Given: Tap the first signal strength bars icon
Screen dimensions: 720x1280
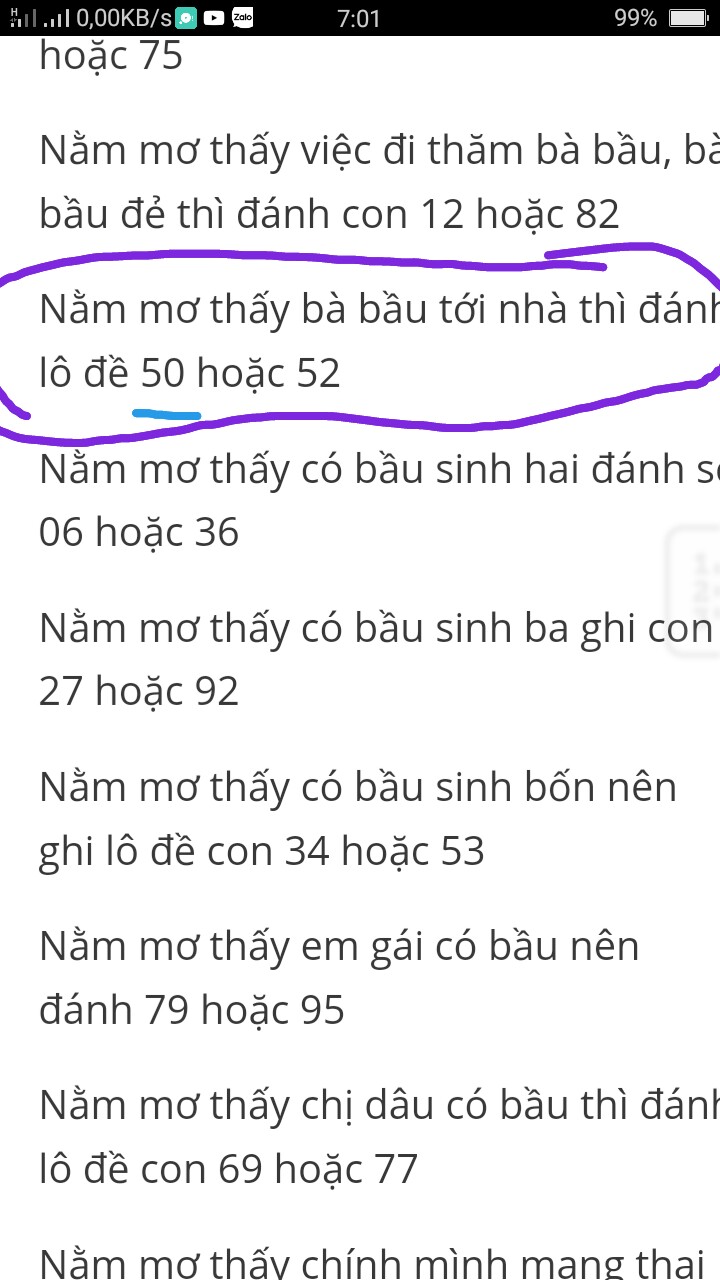Looking at the screenshot, I should (22, 17).
